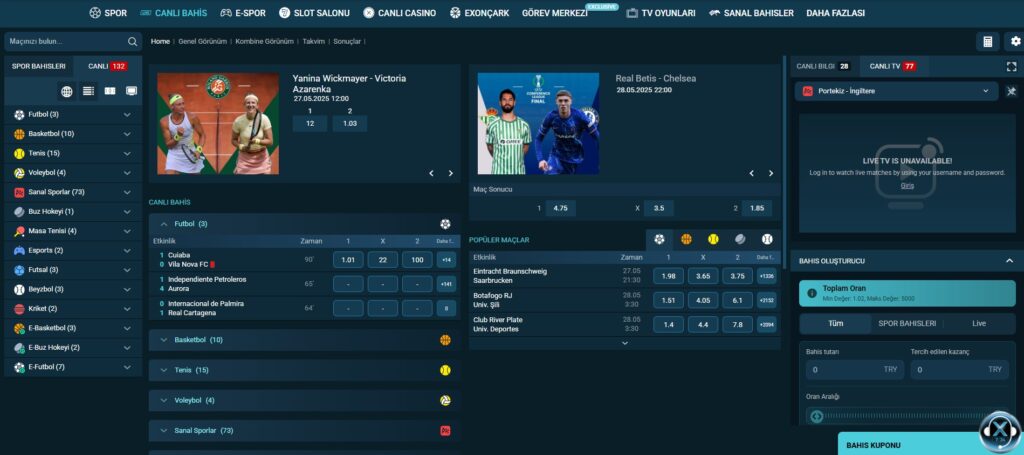The image size is (1024, 455).
Task: Filter popular matches by baseball icon
Action: (767, 240)
